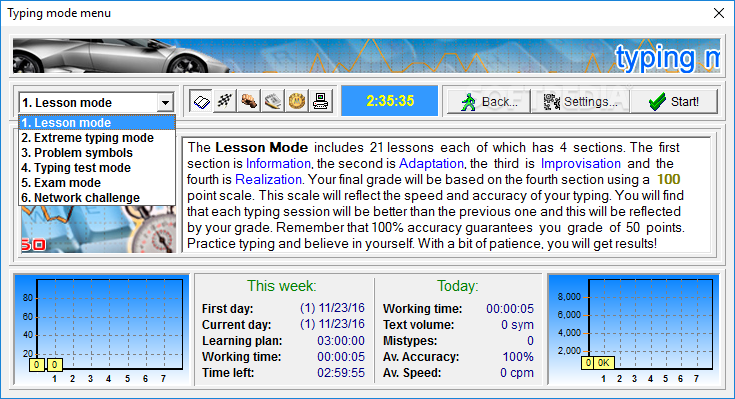Click the blue 'Information' word in description
This screenshot has height=399, width=735.
coord(278,164)
